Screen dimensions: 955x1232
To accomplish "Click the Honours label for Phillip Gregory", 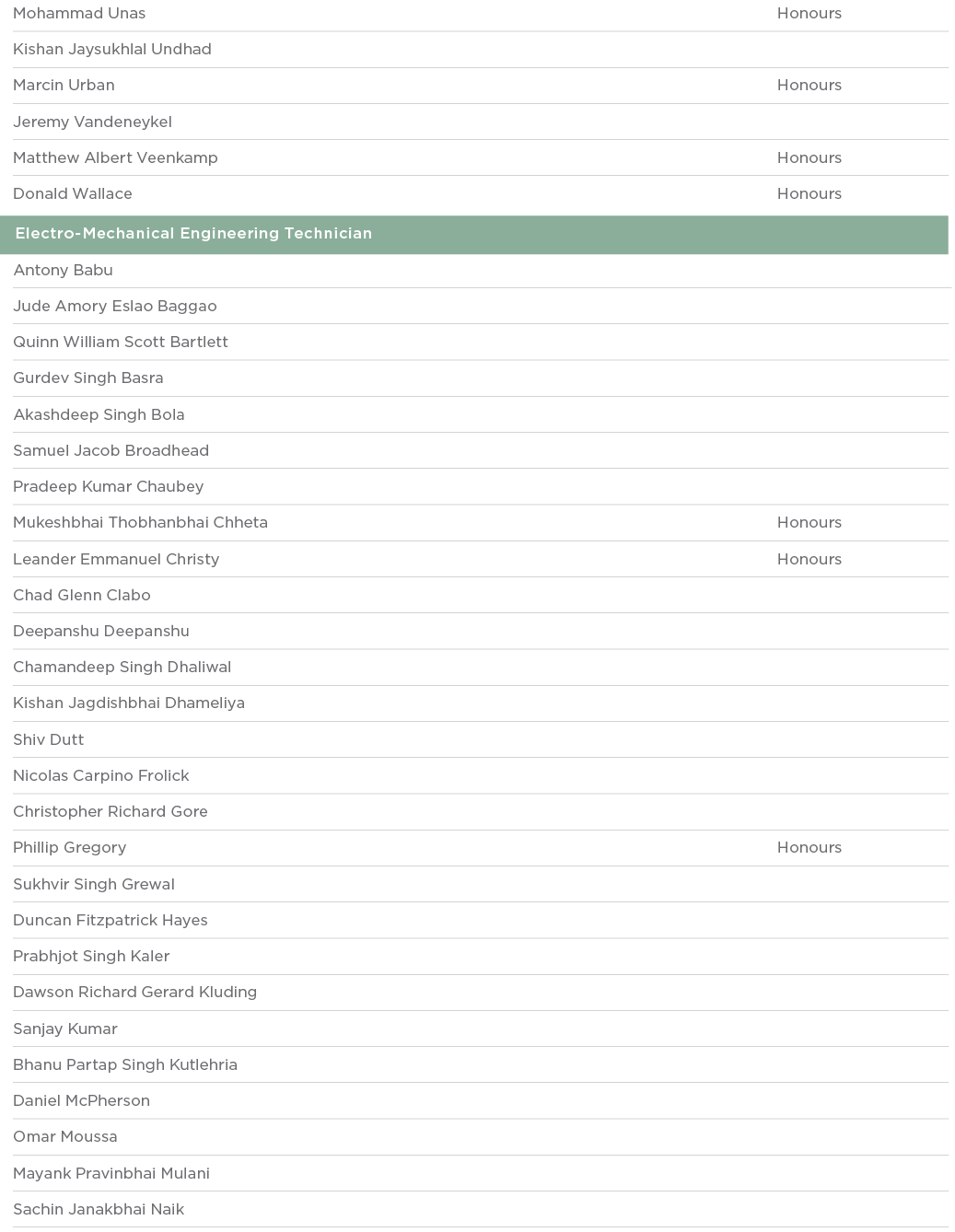I will (x=809, y=848).
